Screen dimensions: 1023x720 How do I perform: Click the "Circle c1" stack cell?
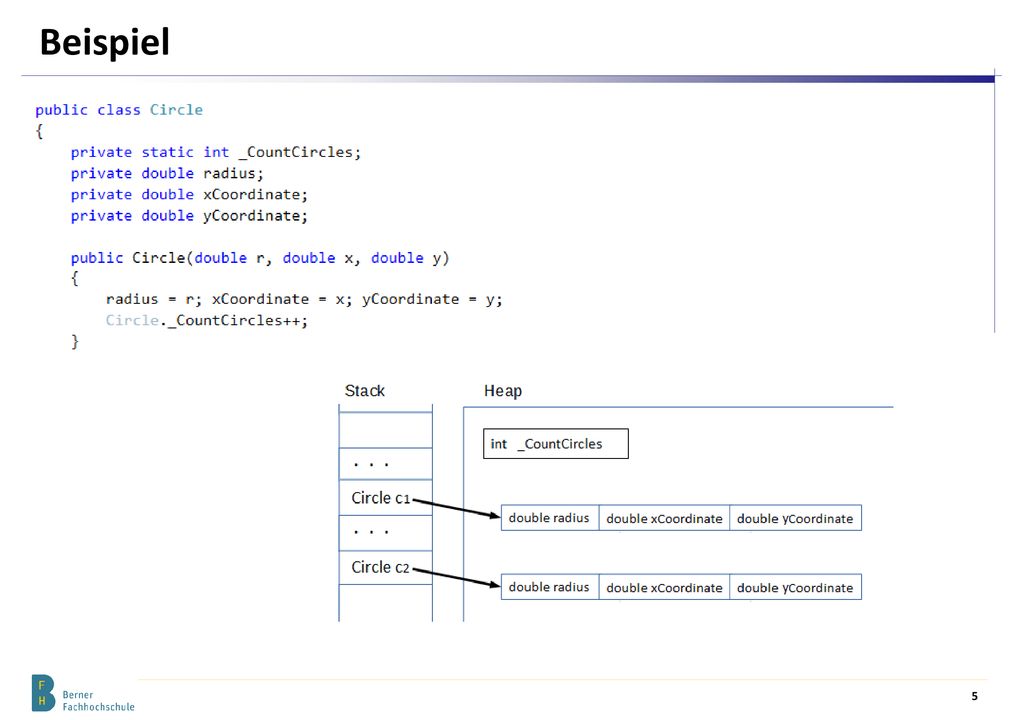[386, 498]
